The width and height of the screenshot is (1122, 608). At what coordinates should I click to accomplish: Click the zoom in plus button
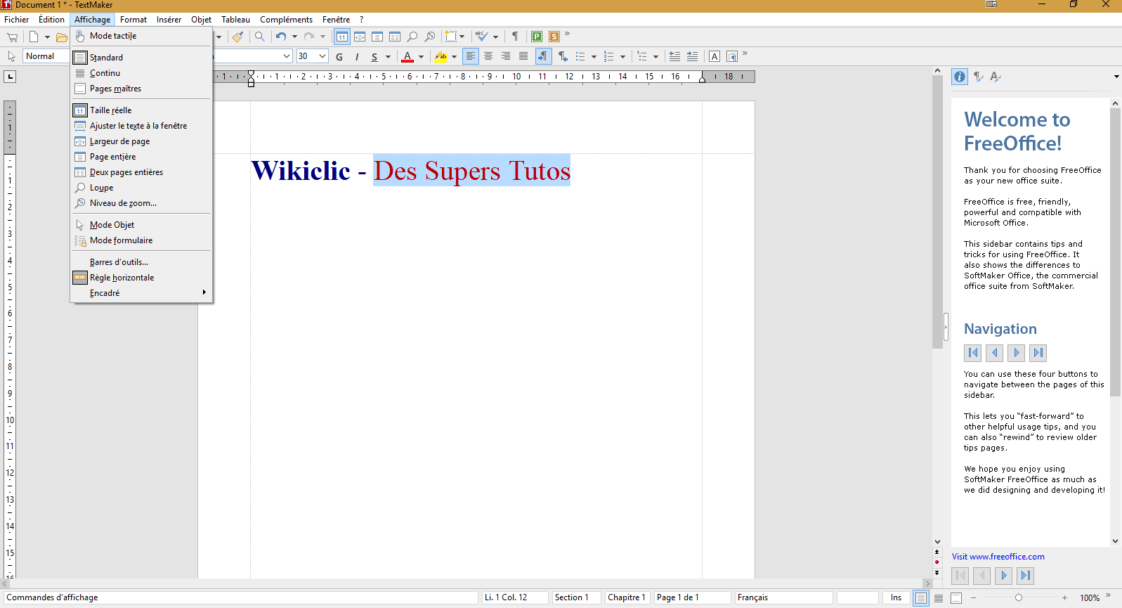[x=1065, y=597]
